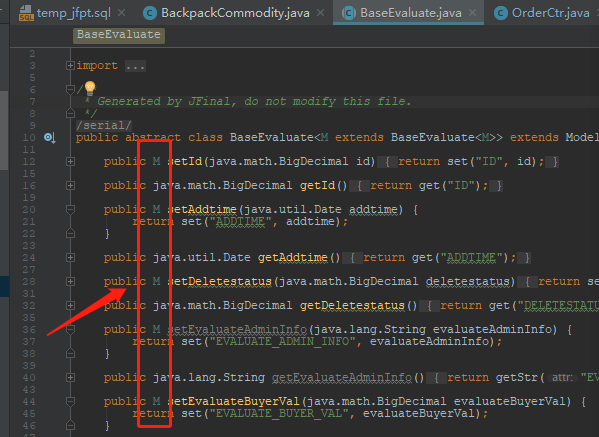This screenshot has height=437, width=599.
Task: Click the yellow light bulb intention icon
Action: coord(90,88)
